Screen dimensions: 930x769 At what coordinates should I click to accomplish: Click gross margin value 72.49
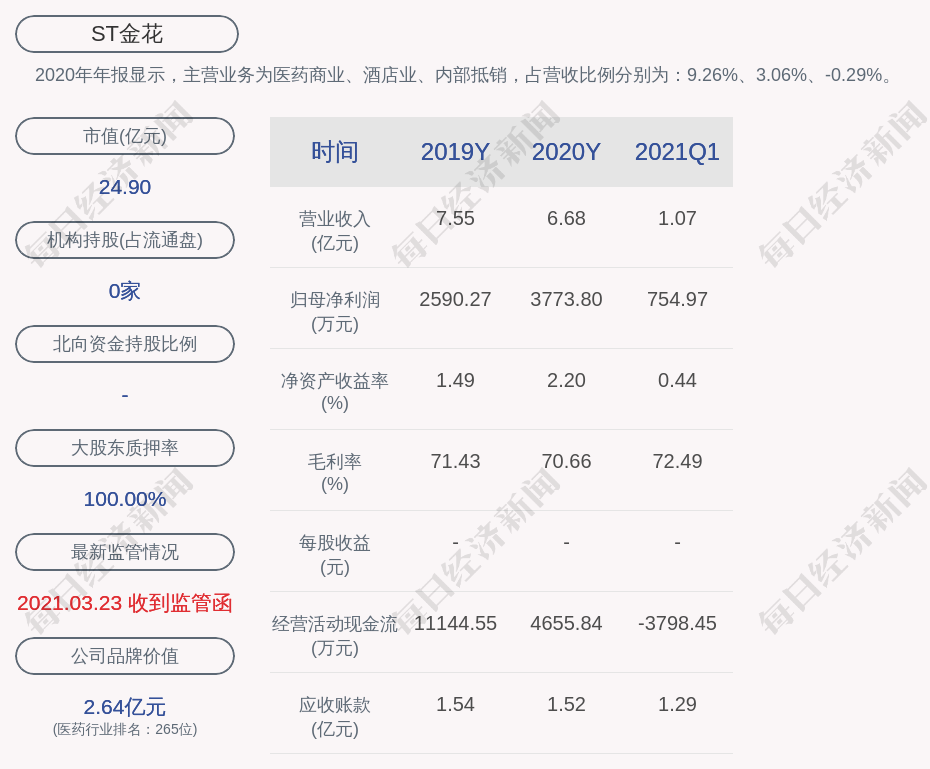click(677, 461)
